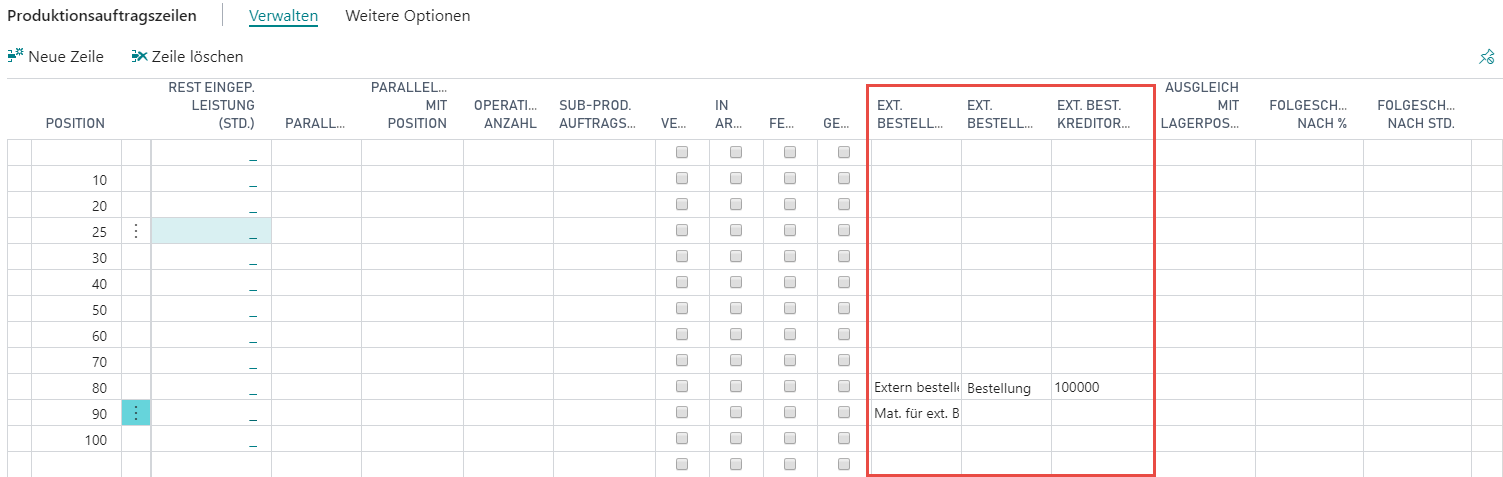The image size is (1503, 477).
Task: Click the EXT. BEST. KREDITOR column header
Action: pyautogui.click(x=1093, y=114)
